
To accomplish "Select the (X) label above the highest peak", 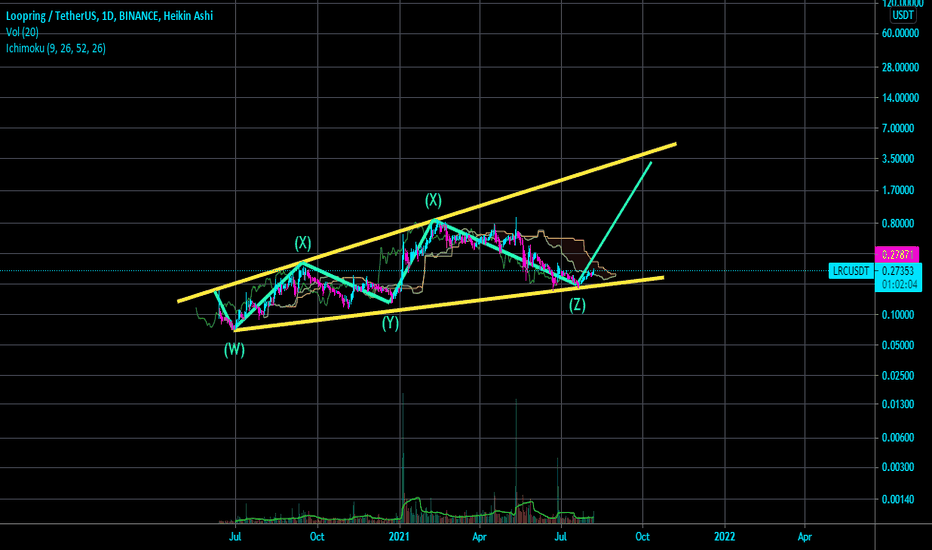I will point(433,200).
